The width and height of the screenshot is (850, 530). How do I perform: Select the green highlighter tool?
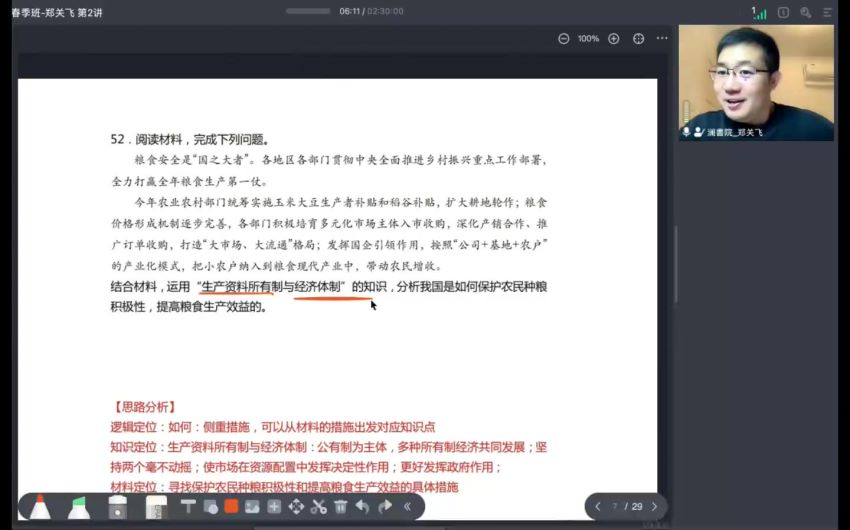tap(78, 507)
